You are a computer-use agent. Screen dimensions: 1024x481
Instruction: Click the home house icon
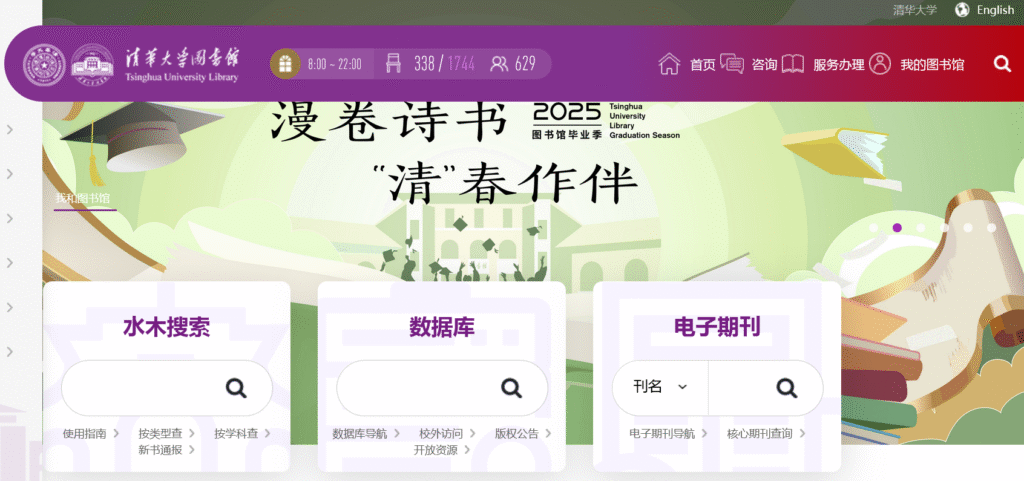[669, 64]
